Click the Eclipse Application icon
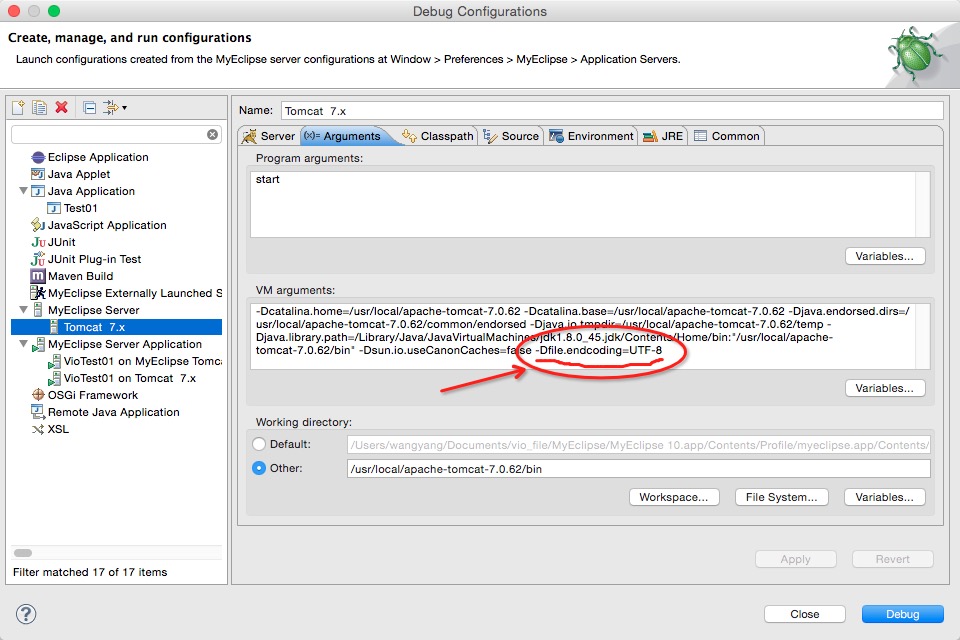Image resolution: width=960 pixels, height=640 pixels. coord(38,157)
